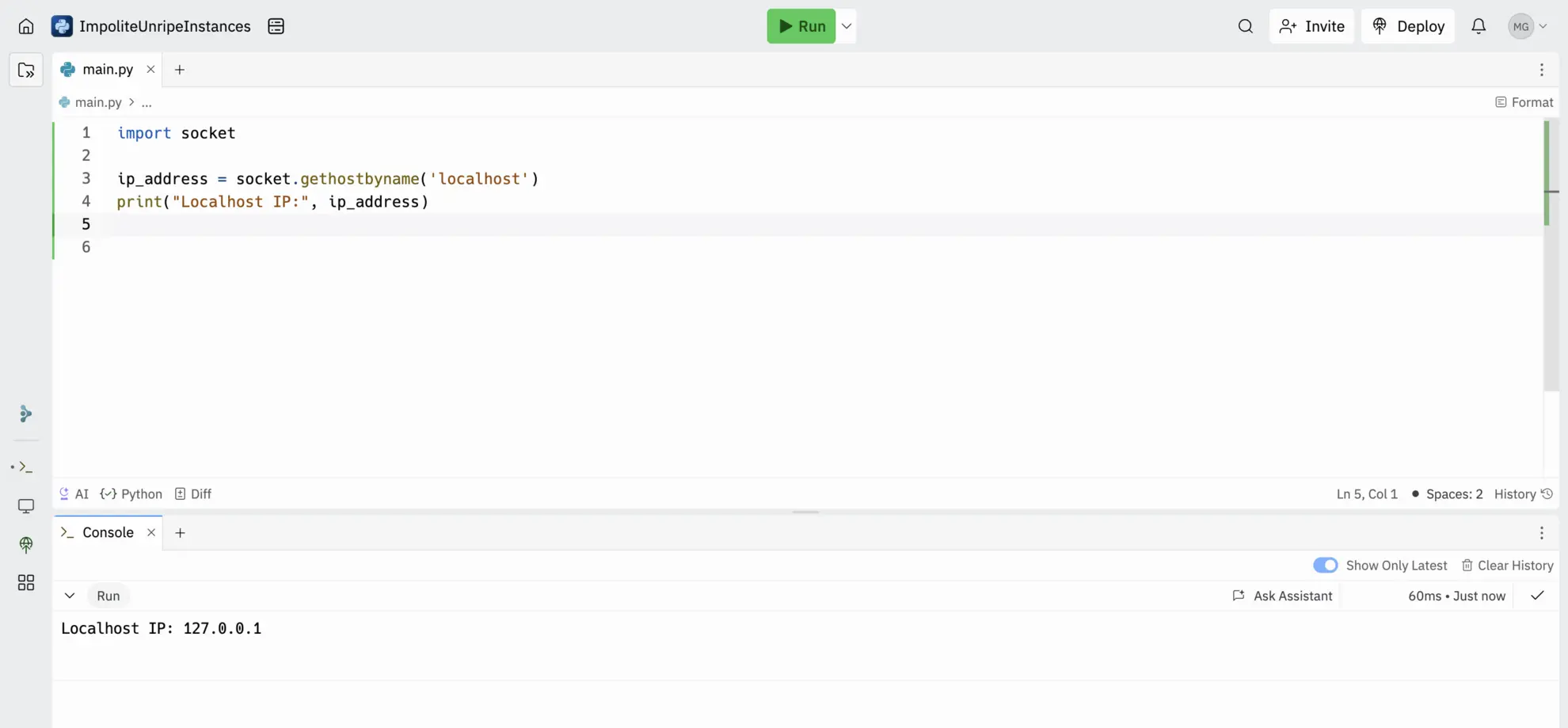Viewport: 1568px width, 728px height.
Task: Click Clear History
Action: (x=1507, y=566)
